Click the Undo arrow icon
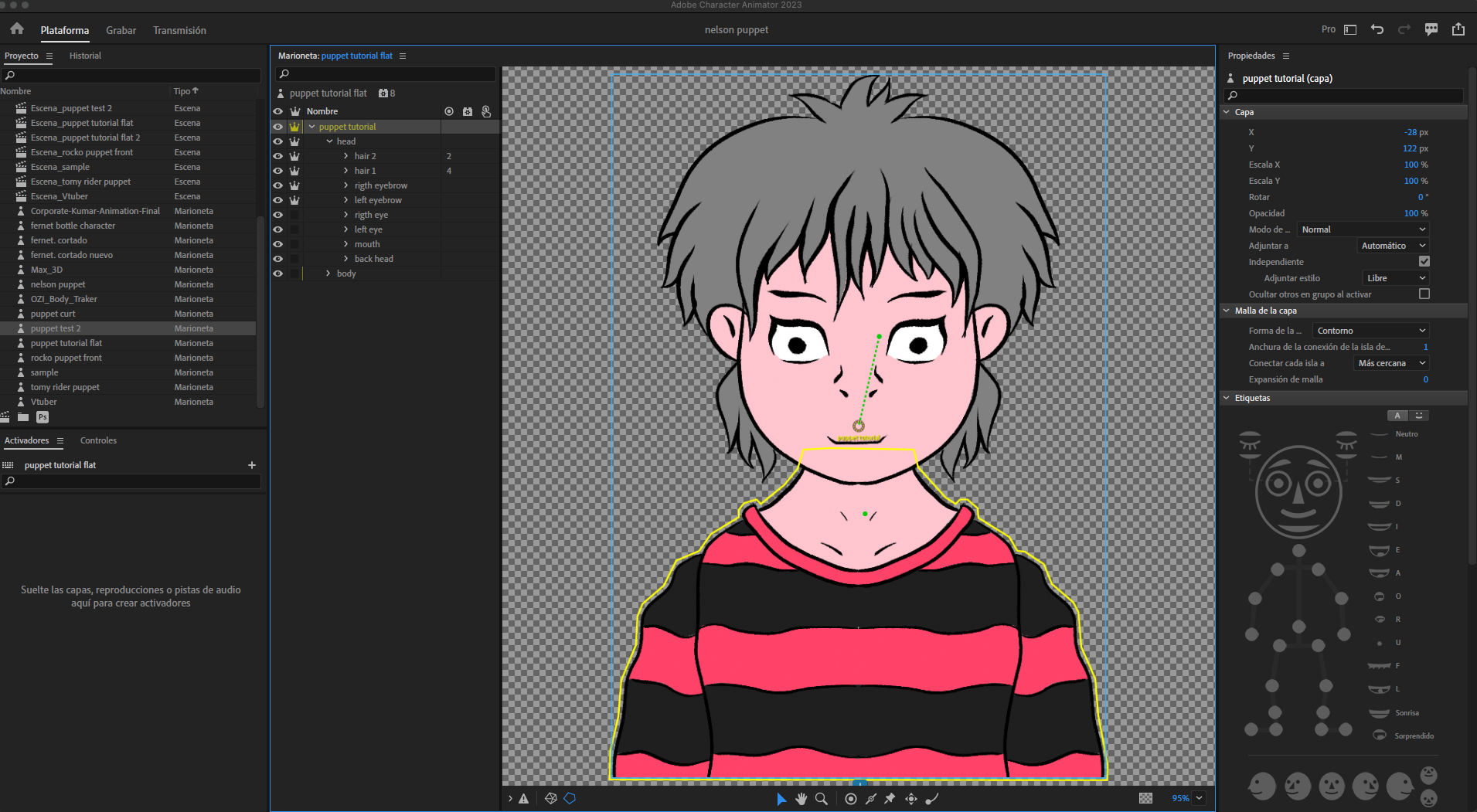 [1377, 29]
